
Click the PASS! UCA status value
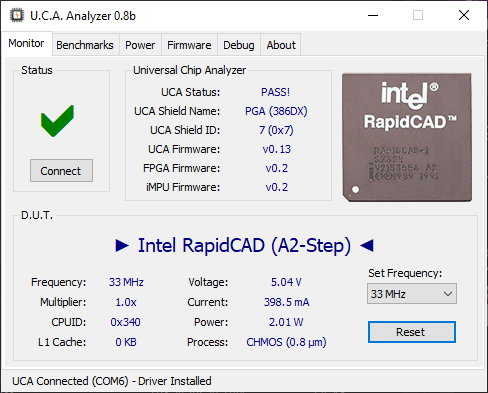275,92
